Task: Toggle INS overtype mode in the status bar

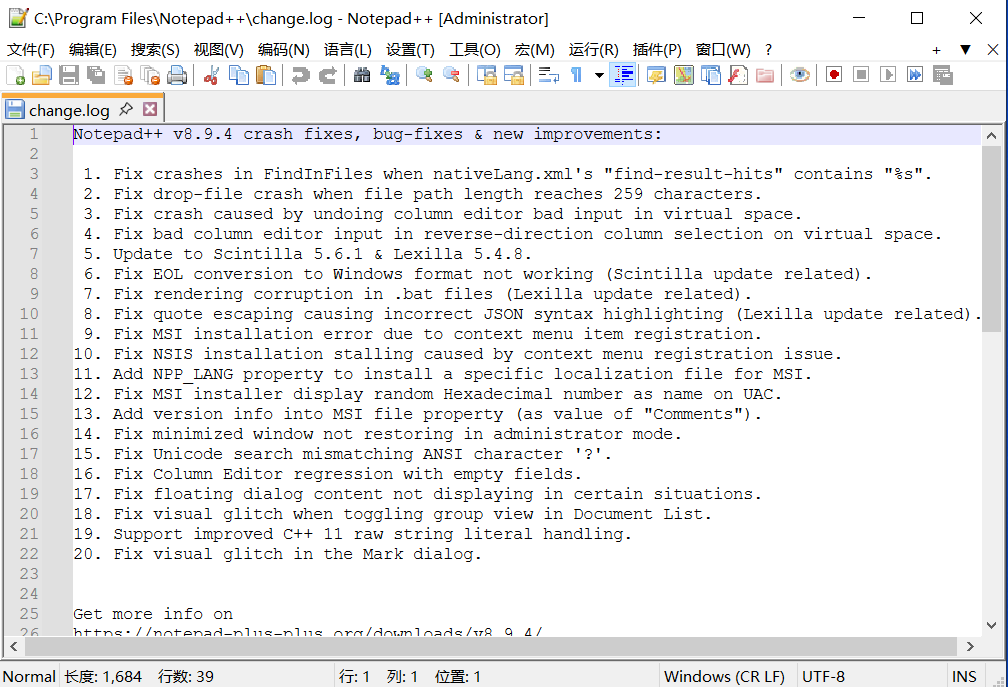Action: click(x=964, y=677)
